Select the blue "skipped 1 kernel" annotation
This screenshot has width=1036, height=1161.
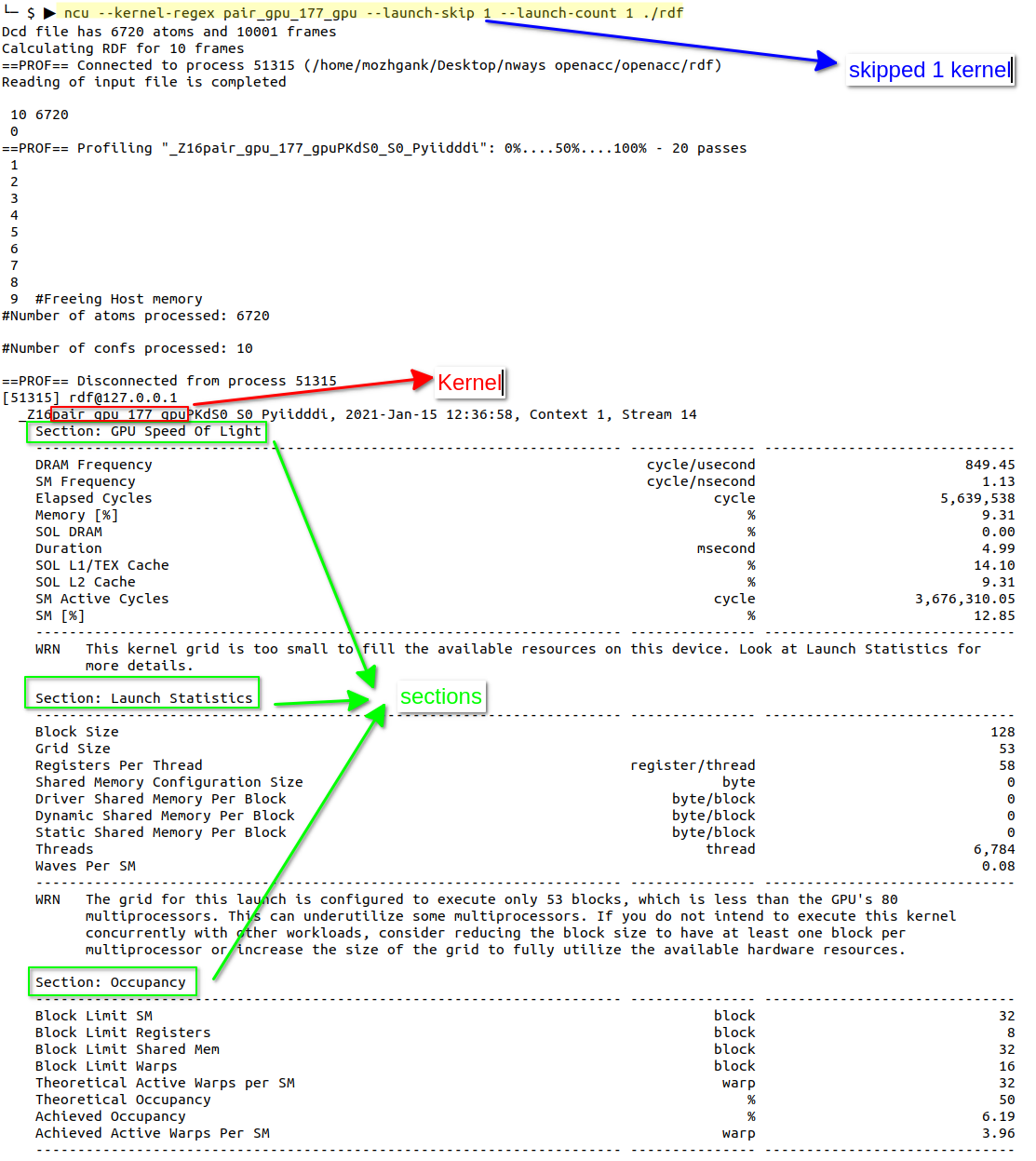tap(929, 70)
